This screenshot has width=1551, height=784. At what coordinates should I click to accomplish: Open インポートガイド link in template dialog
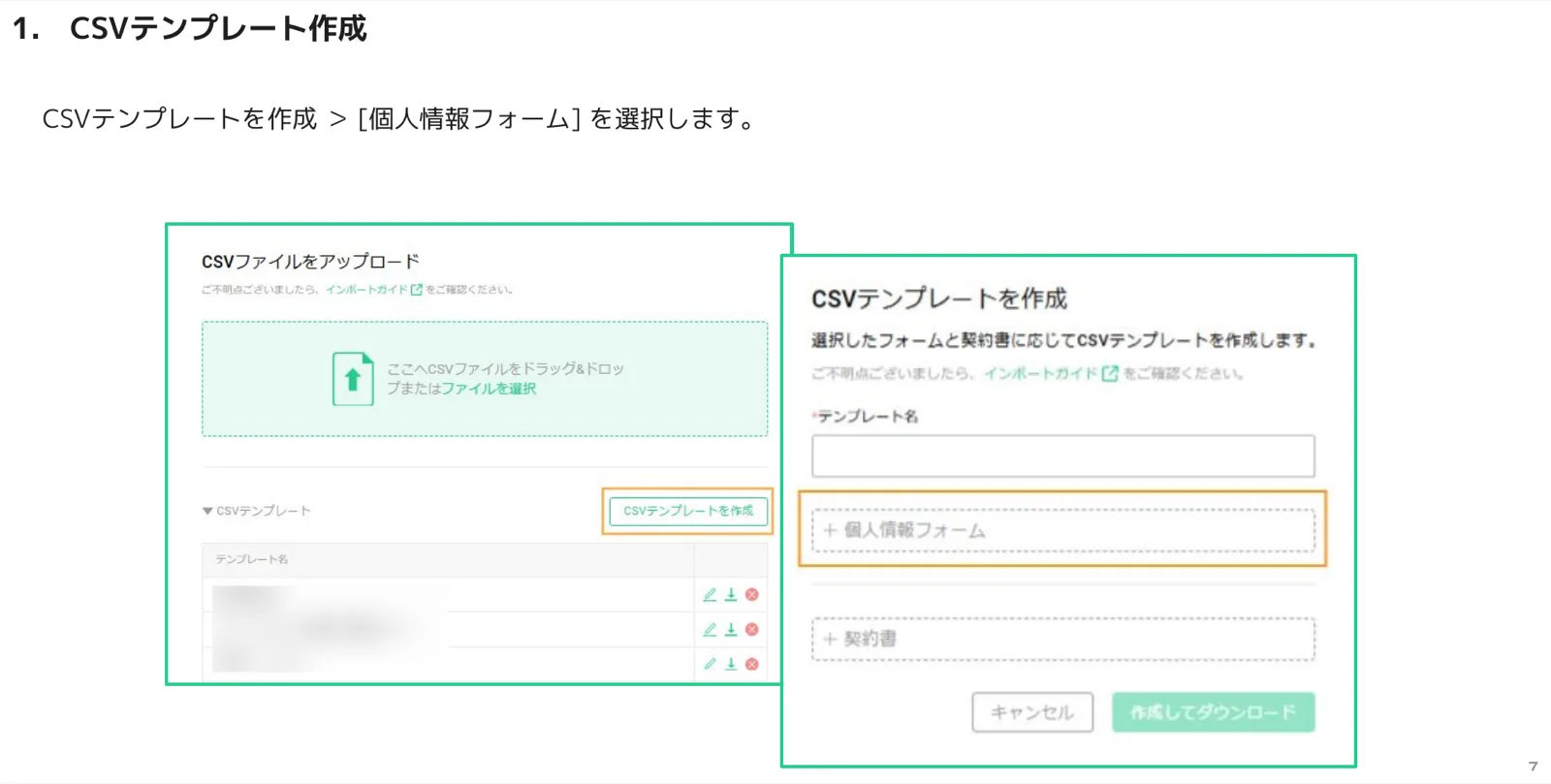[x=1041, y=373]
